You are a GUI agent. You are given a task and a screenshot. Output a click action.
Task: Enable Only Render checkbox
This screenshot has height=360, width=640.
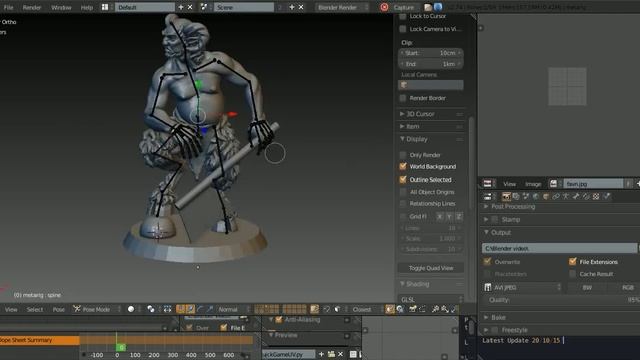[x=403, y=155]
